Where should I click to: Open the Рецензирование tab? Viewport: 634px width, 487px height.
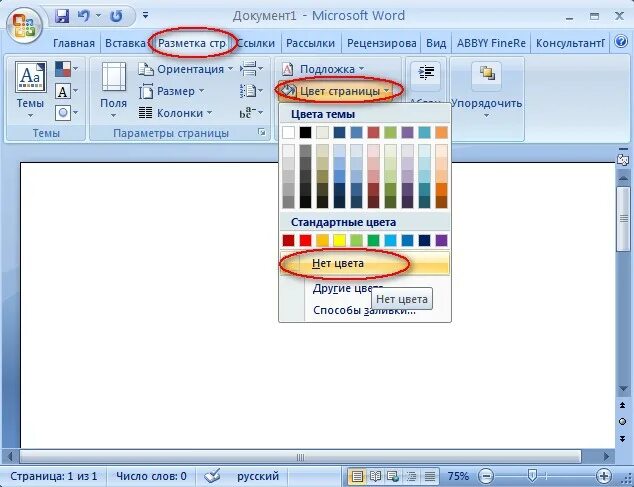click(x=381, y=43)
